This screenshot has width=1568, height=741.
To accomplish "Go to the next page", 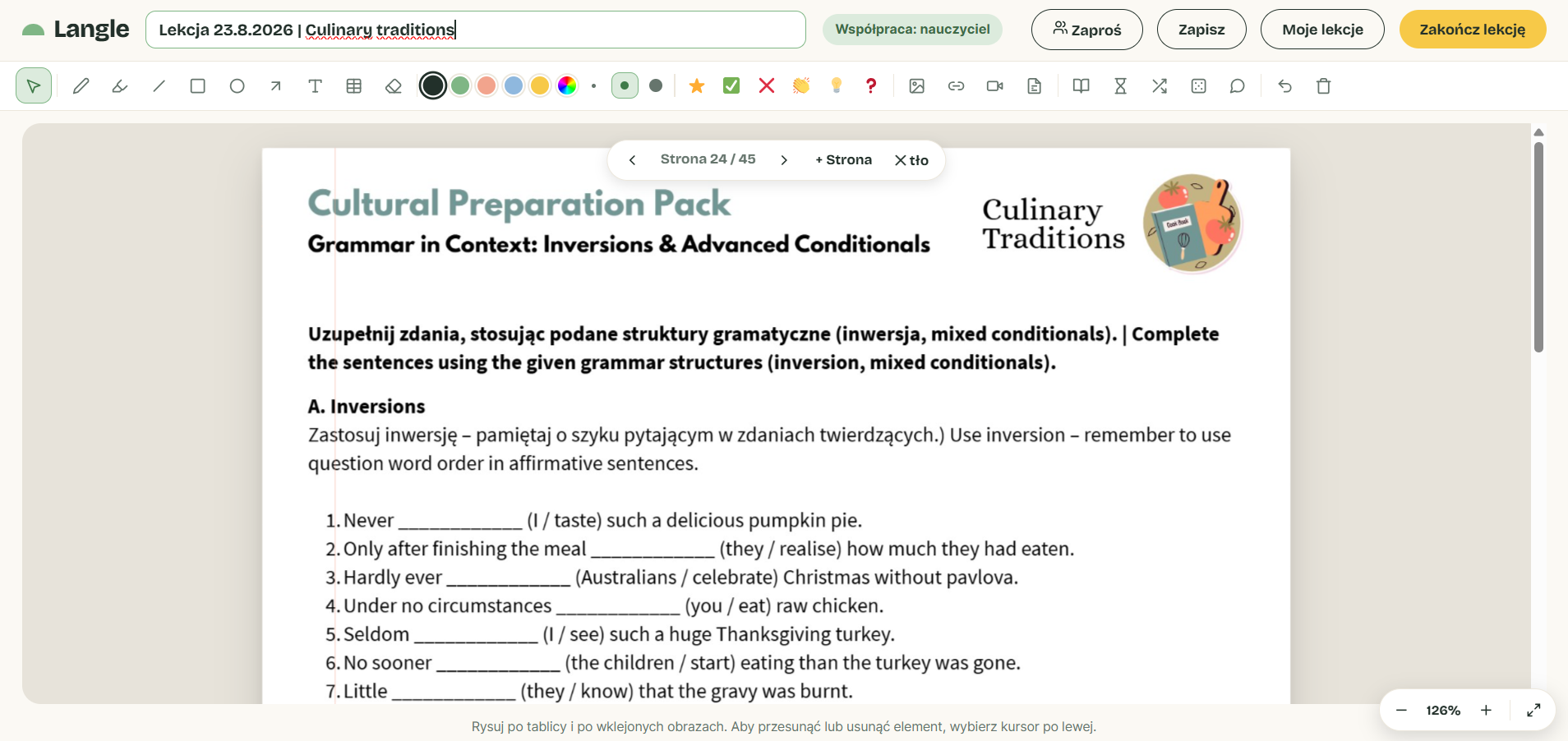I will coord(784,160).
